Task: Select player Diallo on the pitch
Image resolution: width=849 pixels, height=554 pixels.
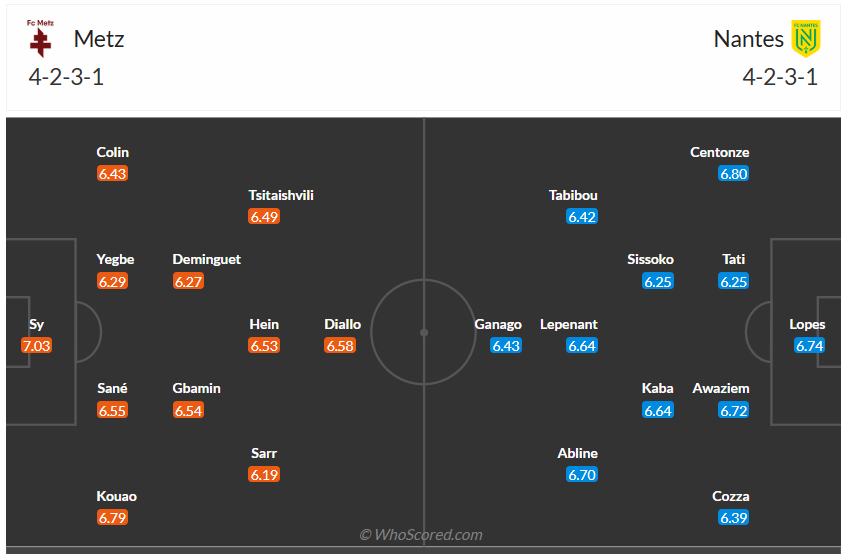Action: point(342,324)
